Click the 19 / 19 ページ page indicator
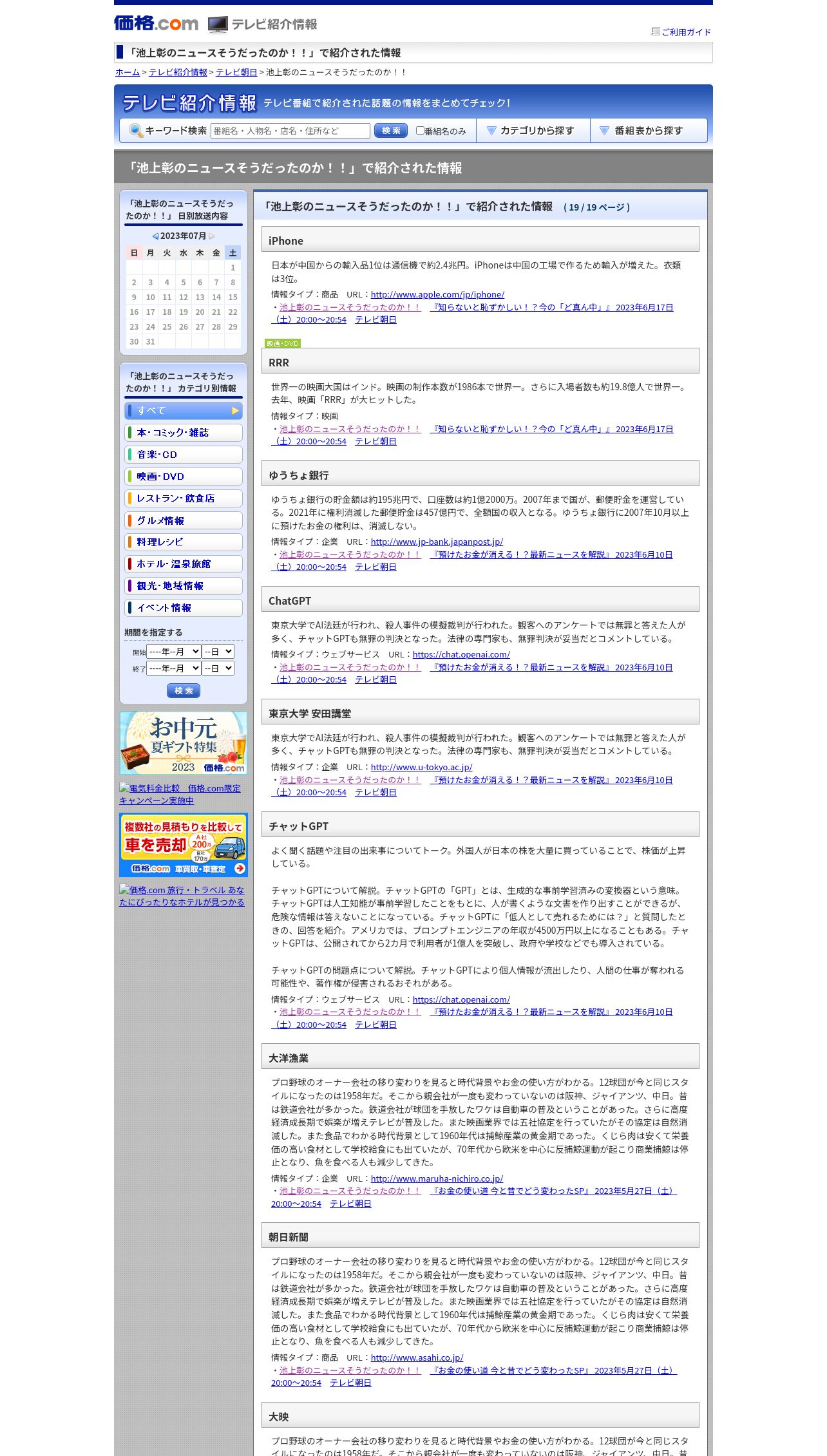This screenshot has width=827, height=1456. (596, 207)
